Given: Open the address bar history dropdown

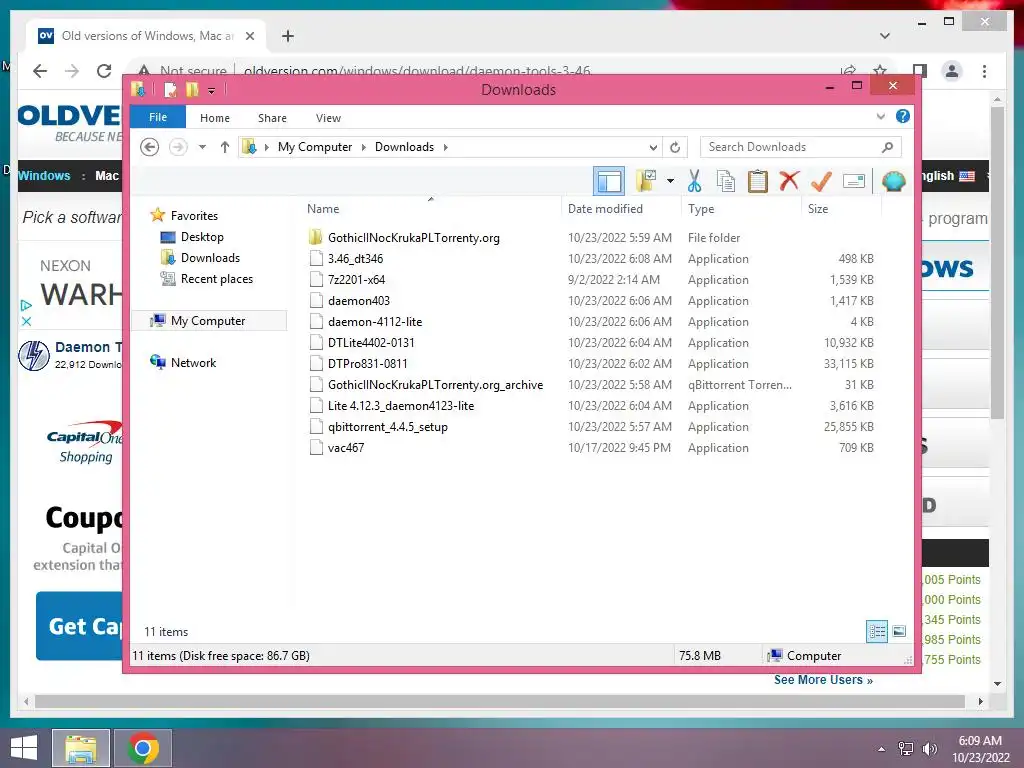Looking at the screenshot, I should click(x=653, y=147).
